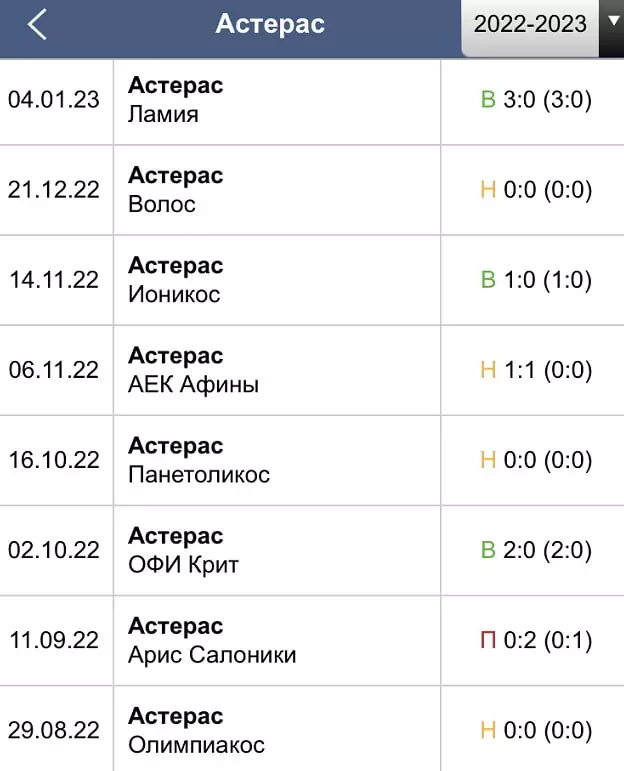The height and width of the screenshot is (771, 624).
Task: Click the date 21.12.22
Action: coord(54,190)
